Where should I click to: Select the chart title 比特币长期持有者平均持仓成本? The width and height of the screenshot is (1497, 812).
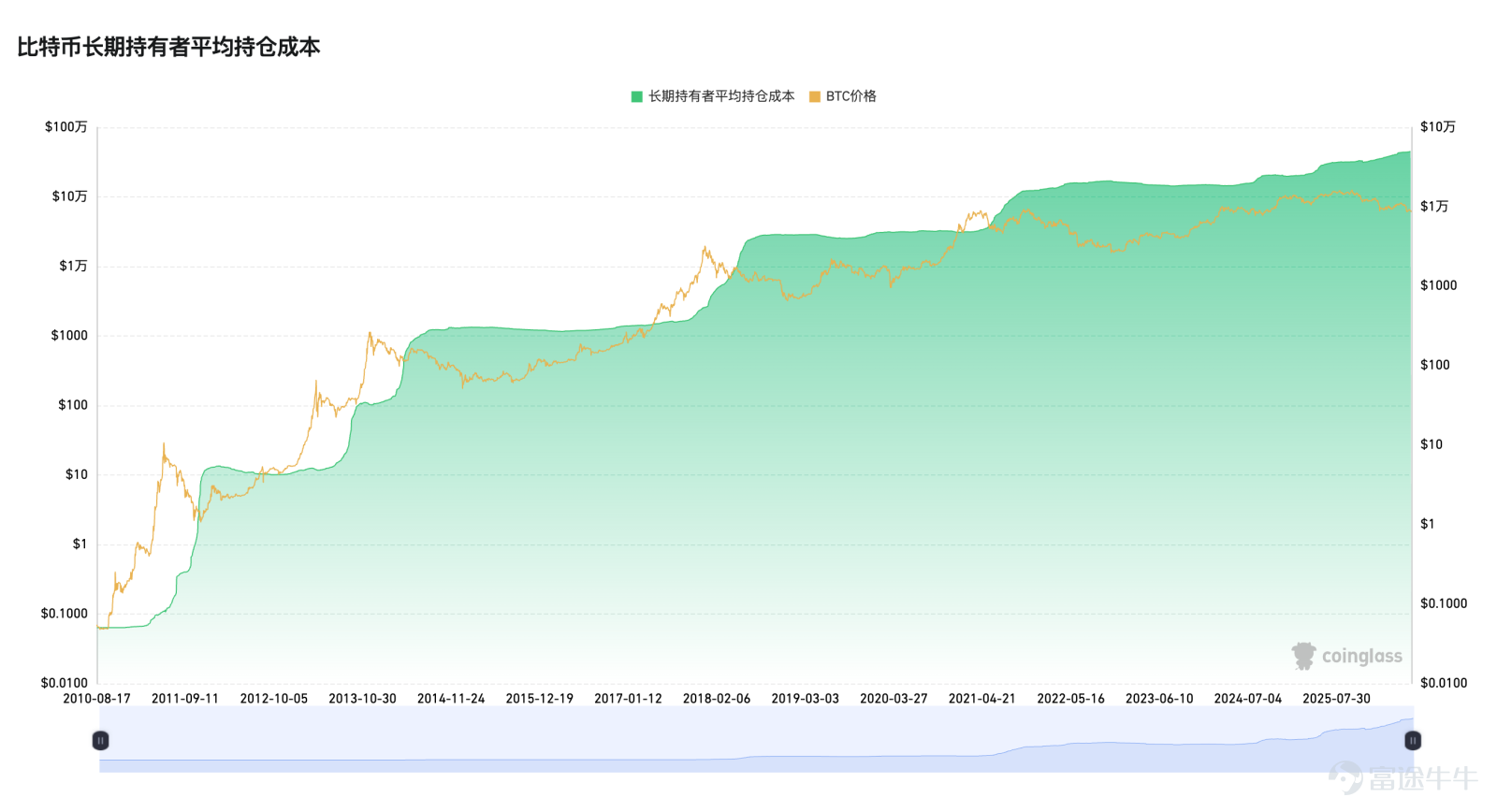click(x=168, y=47)
